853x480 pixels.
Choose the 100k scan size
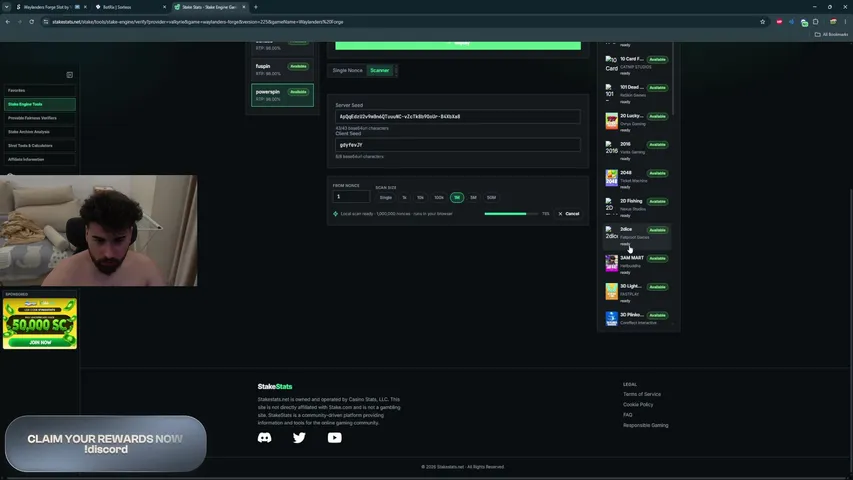[x=439, y=198]
